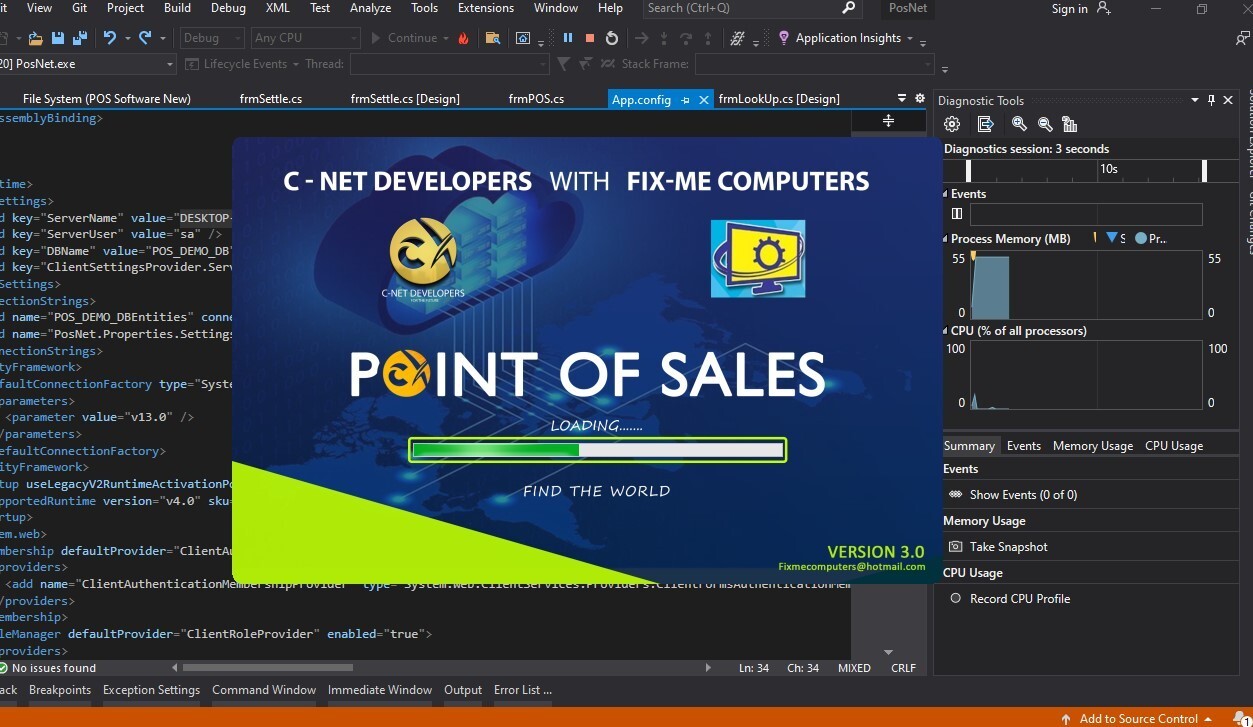Screen dimensions: 1253x727
Task: Pin the App.config tab
Action: point(686,100)
